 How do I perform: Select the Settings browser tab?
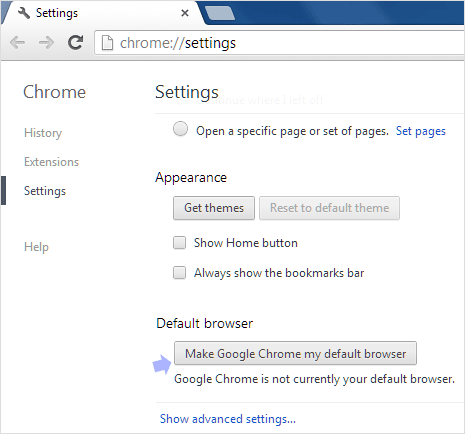tap(102, 13)
